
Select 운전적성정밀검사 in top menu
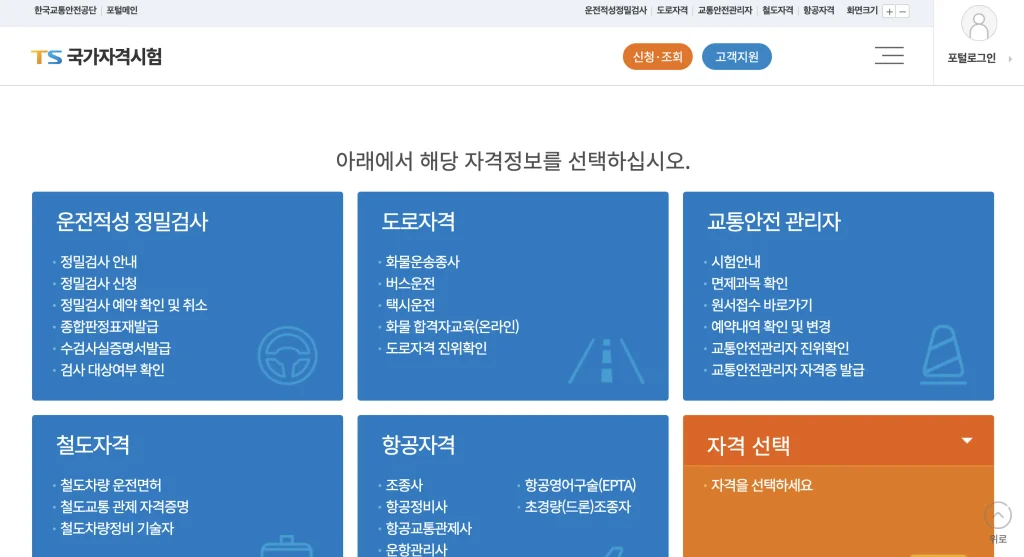pos(615,10)
